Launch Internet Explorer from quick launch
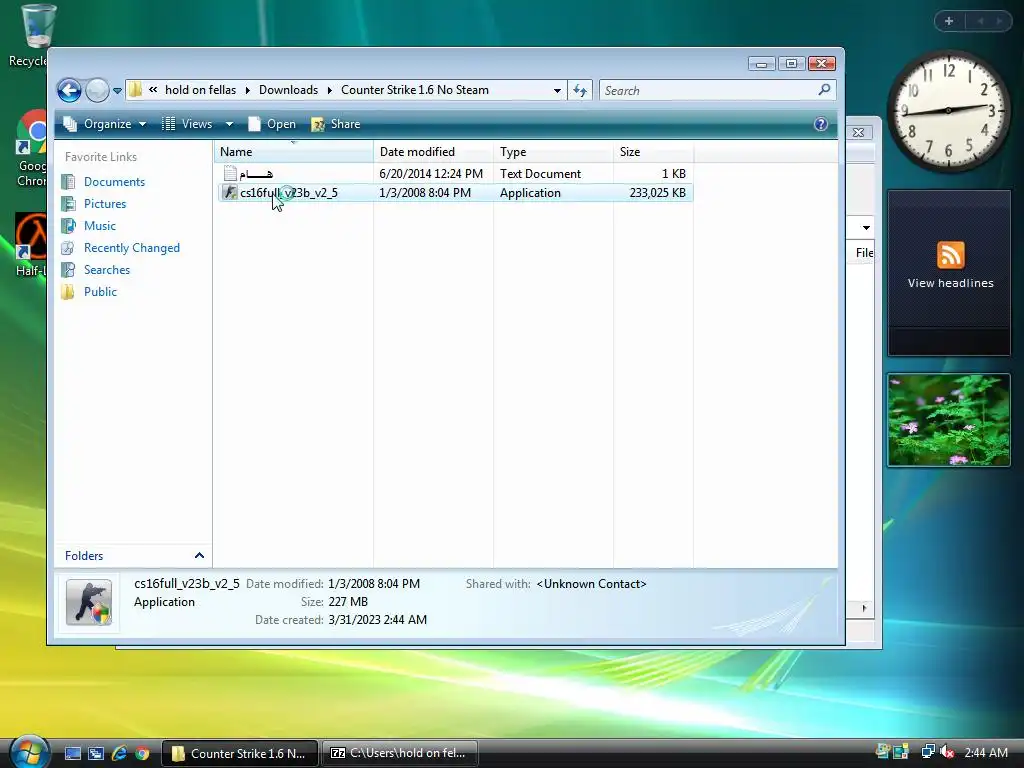The image size is (1024, 768). click(120, 754)
